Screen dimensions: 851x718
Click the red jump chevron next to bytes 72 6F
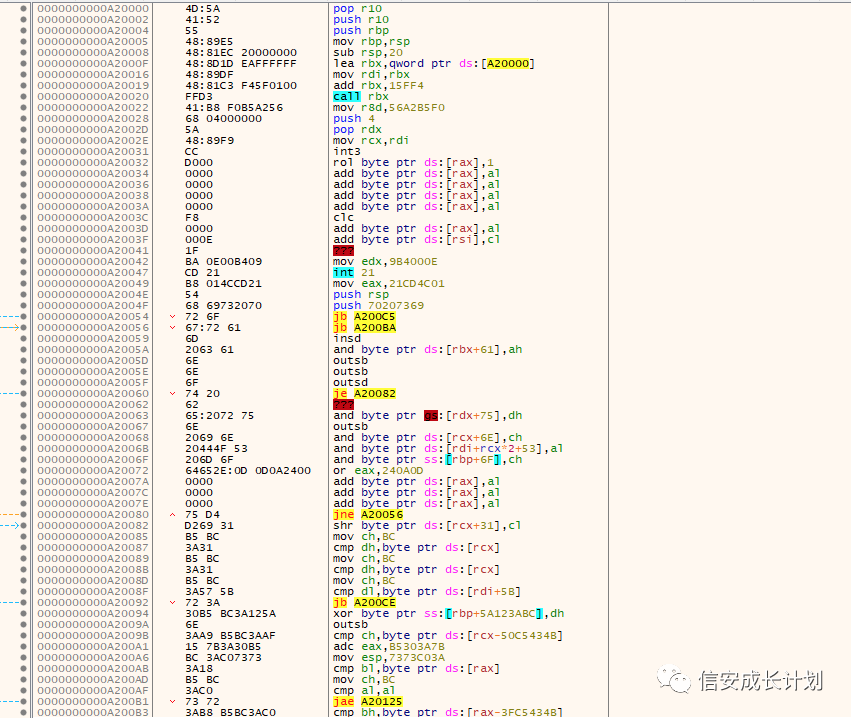tap(173, 316)
